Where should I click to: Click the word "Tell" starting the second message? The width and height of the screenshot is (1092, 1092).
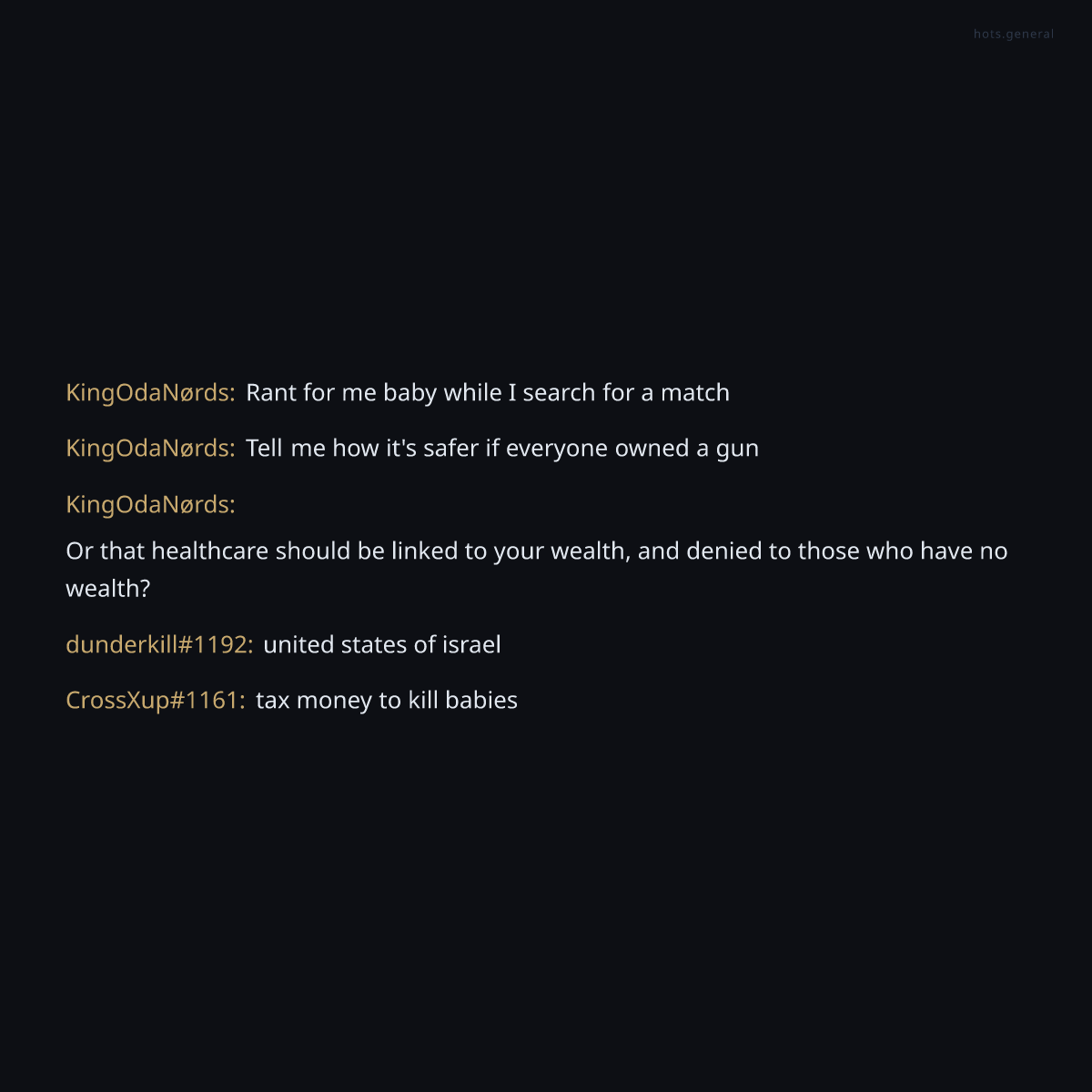[264, 449]
